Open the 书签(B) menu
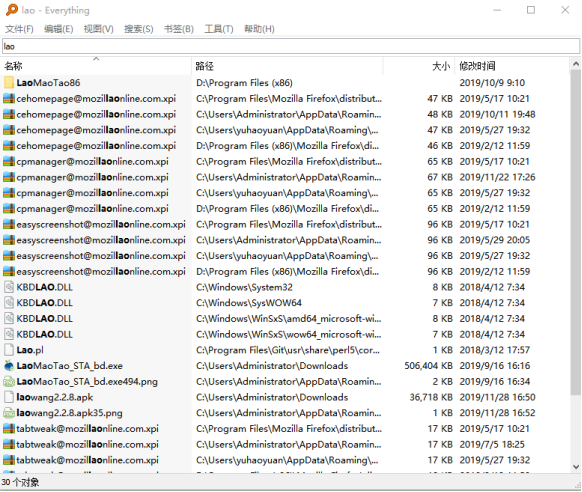Viewport: 582px width, 492px height. (x=179, y=29)
